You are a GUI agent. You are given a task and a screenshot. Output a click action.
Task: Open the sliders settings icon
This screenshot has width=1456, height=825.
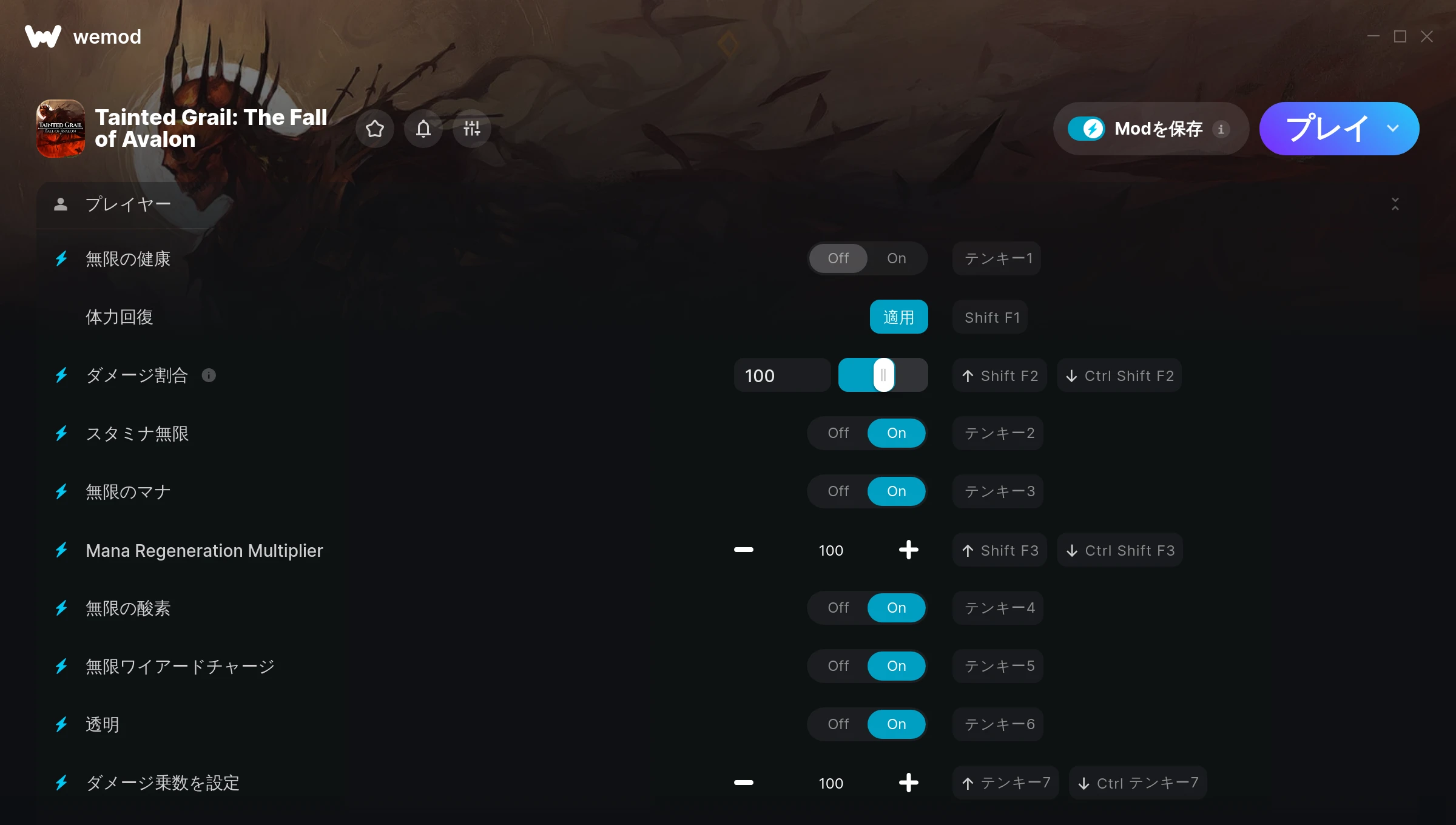(472, 129)
